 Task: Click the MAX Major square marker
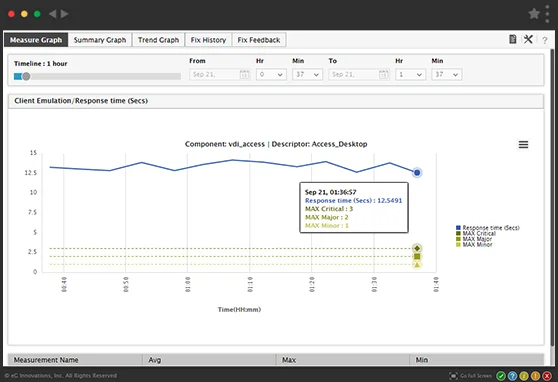point(417,256)
